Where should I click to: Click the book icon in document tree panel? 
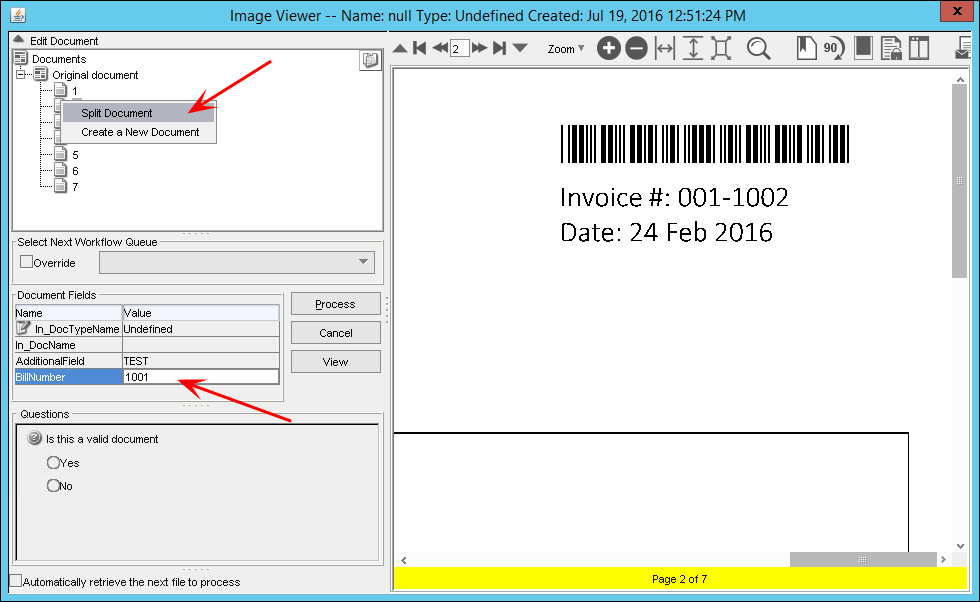point(370,60)
